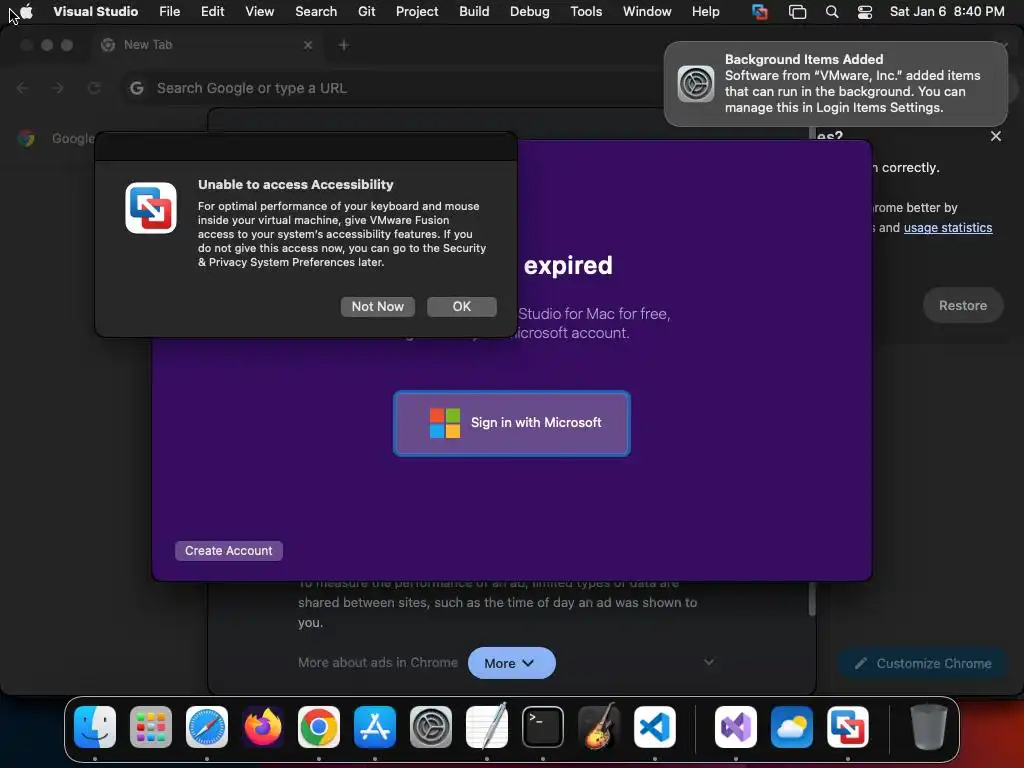Open the View menu
This screenshot has height=768, width=1024.
(259, 11)
